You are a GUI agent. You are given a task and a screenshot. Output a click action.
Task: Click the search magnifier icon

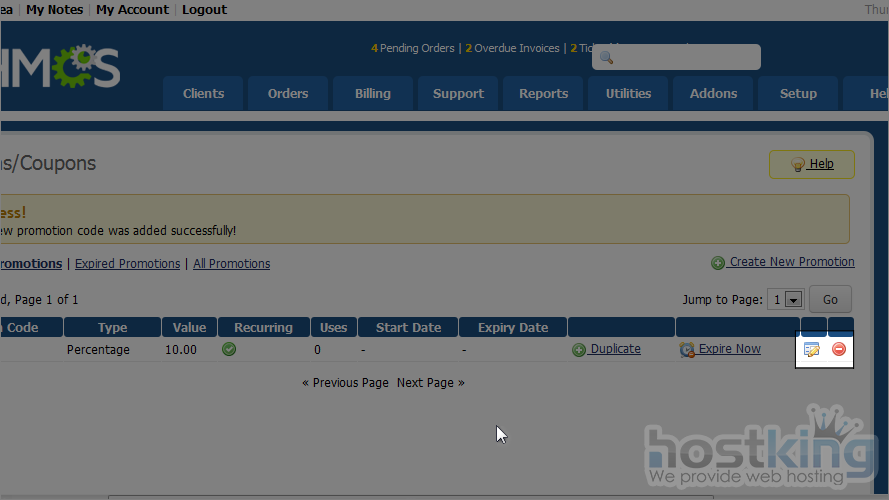(606, 58)
